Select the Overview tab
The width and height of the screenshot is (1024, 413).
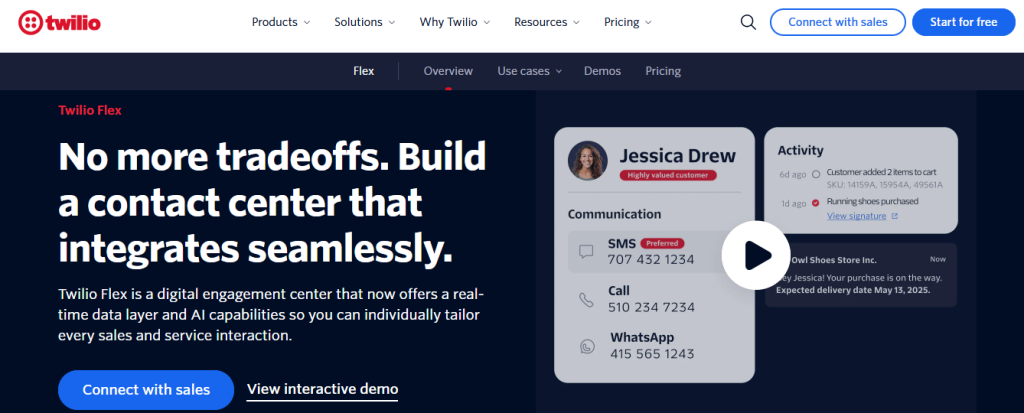click(448, 71)
